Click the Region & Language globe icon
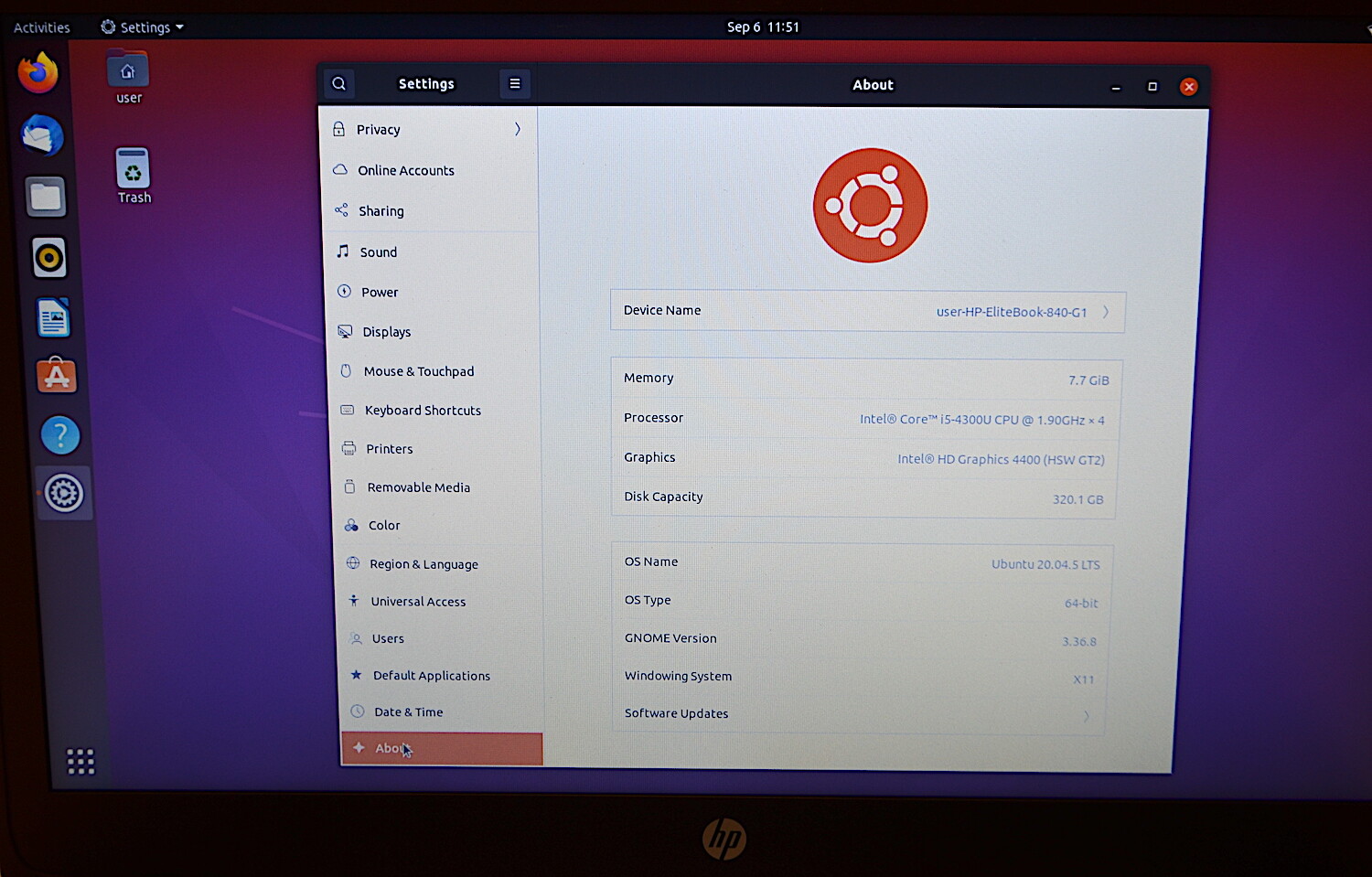The width and height of the screenshot is (1372, 877). point(353,563)
